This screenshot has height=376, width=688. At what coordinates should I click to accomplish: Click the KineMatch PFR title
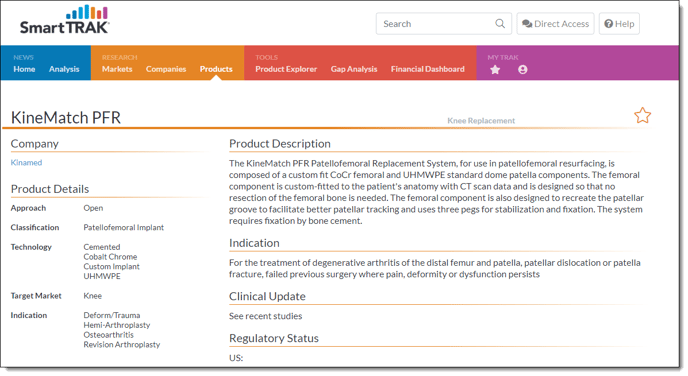[66, 118]
